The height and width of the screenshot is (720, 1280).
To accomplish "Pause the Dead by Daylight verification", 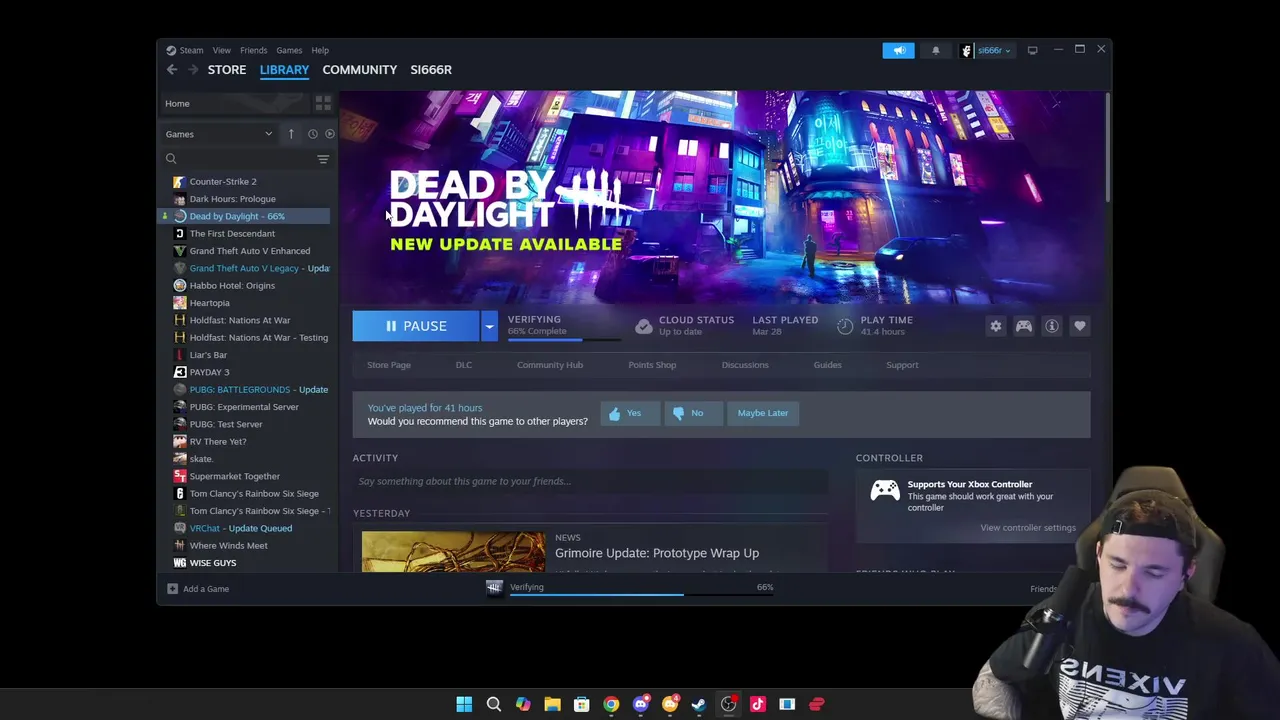I will tap(416, 326).
